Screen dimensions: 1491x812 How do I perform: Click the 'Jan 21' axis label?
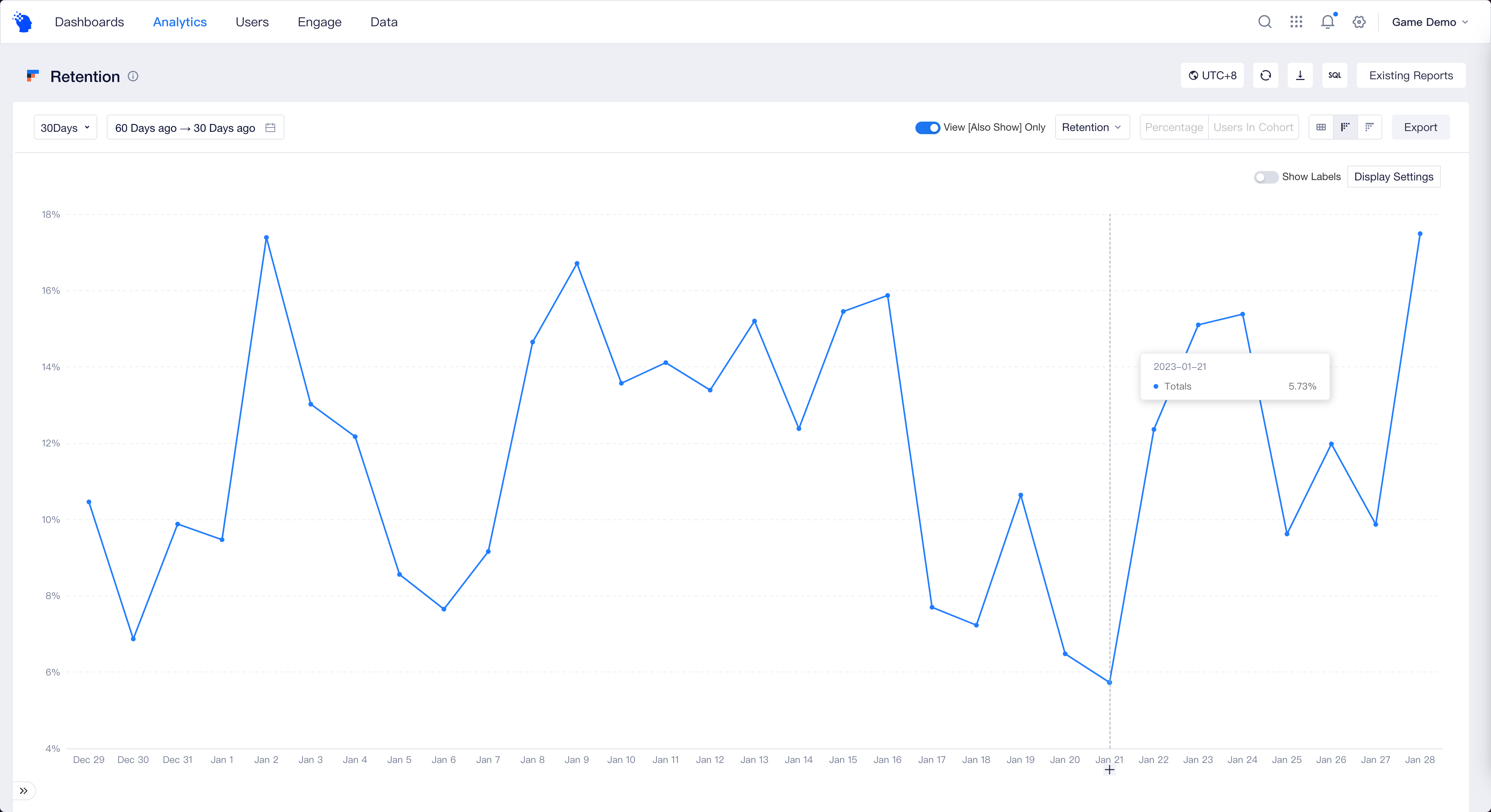coord(1109,759)
